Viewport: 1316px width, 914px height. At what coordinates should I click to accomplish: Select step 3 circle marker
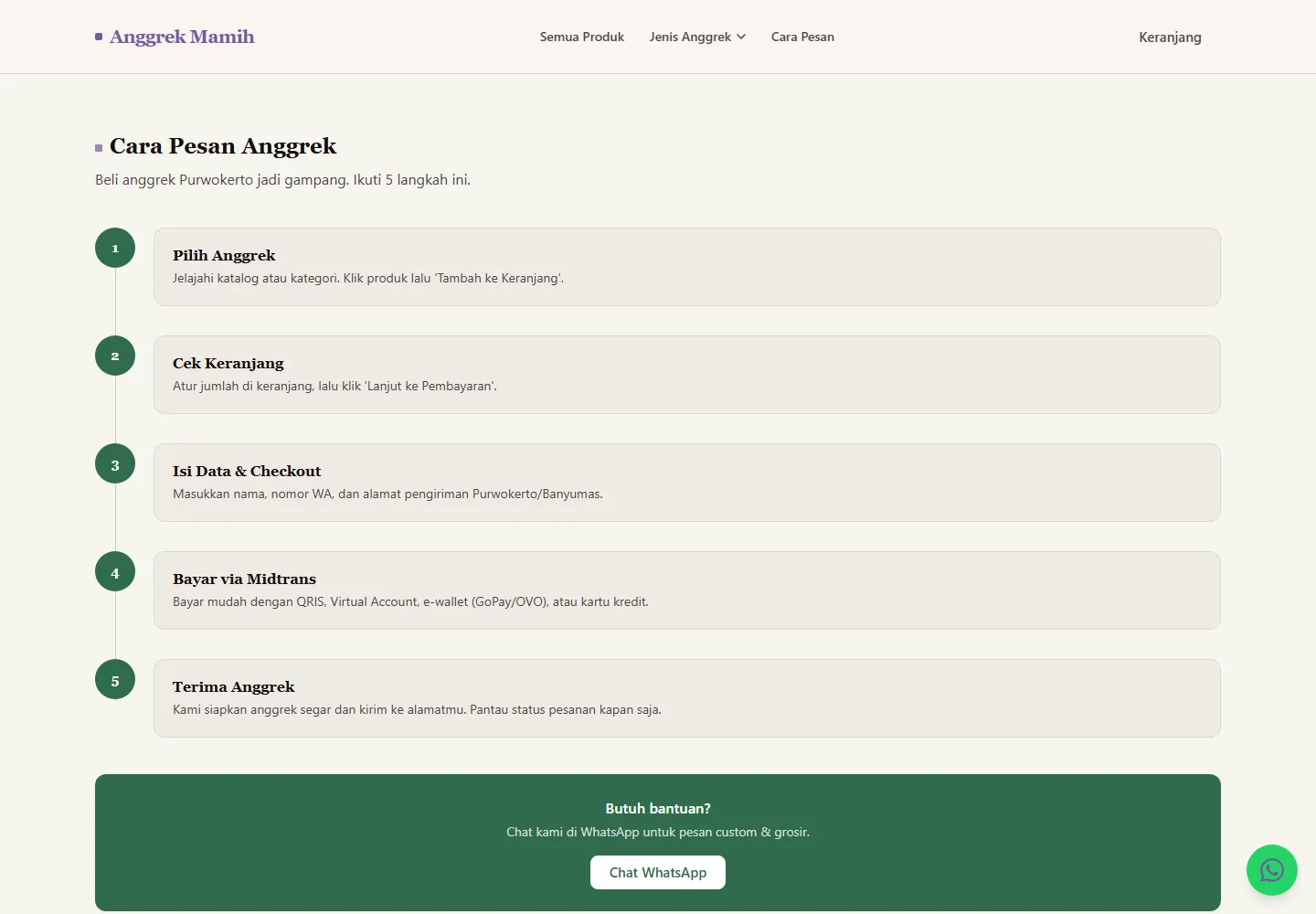115,463
